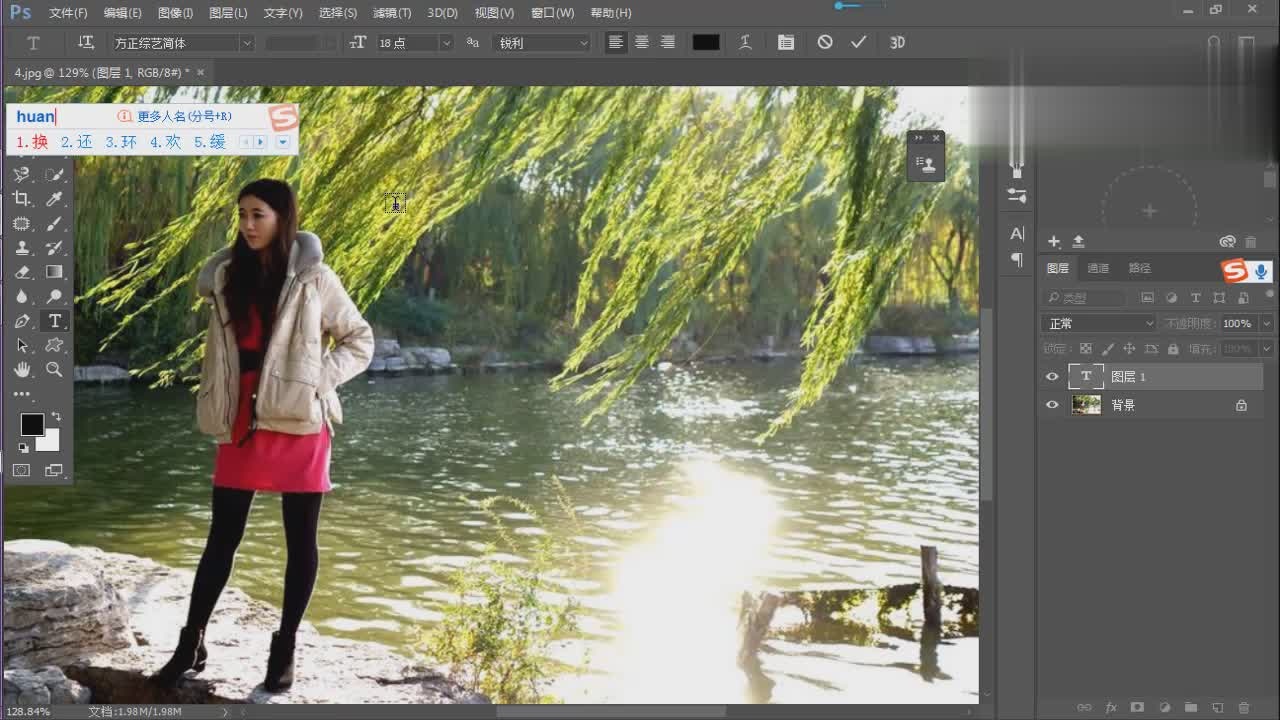Select the Path Selection tool
The width and height of the screenshot is (1280, 720).
pos(22,345)
